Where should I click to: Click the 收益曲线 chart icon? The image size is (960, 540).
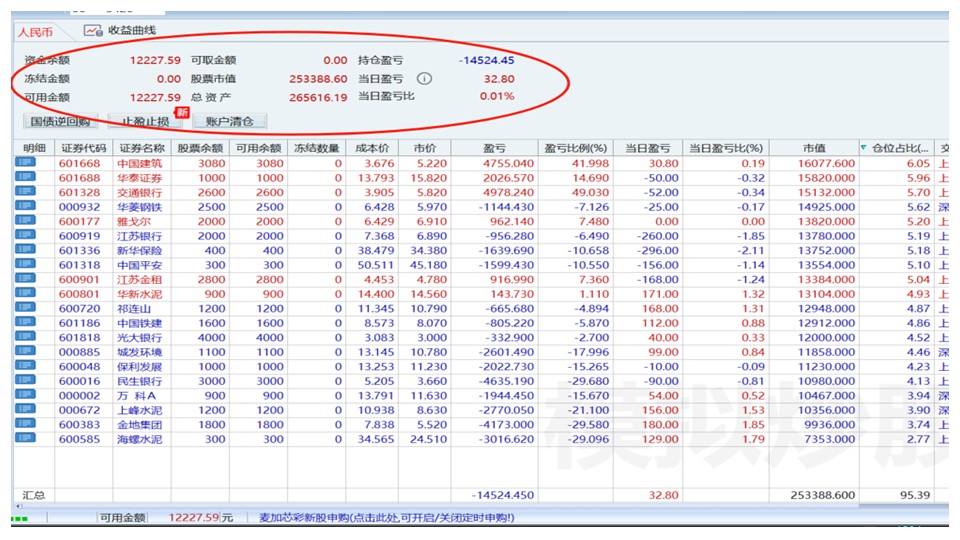[93, 30]
